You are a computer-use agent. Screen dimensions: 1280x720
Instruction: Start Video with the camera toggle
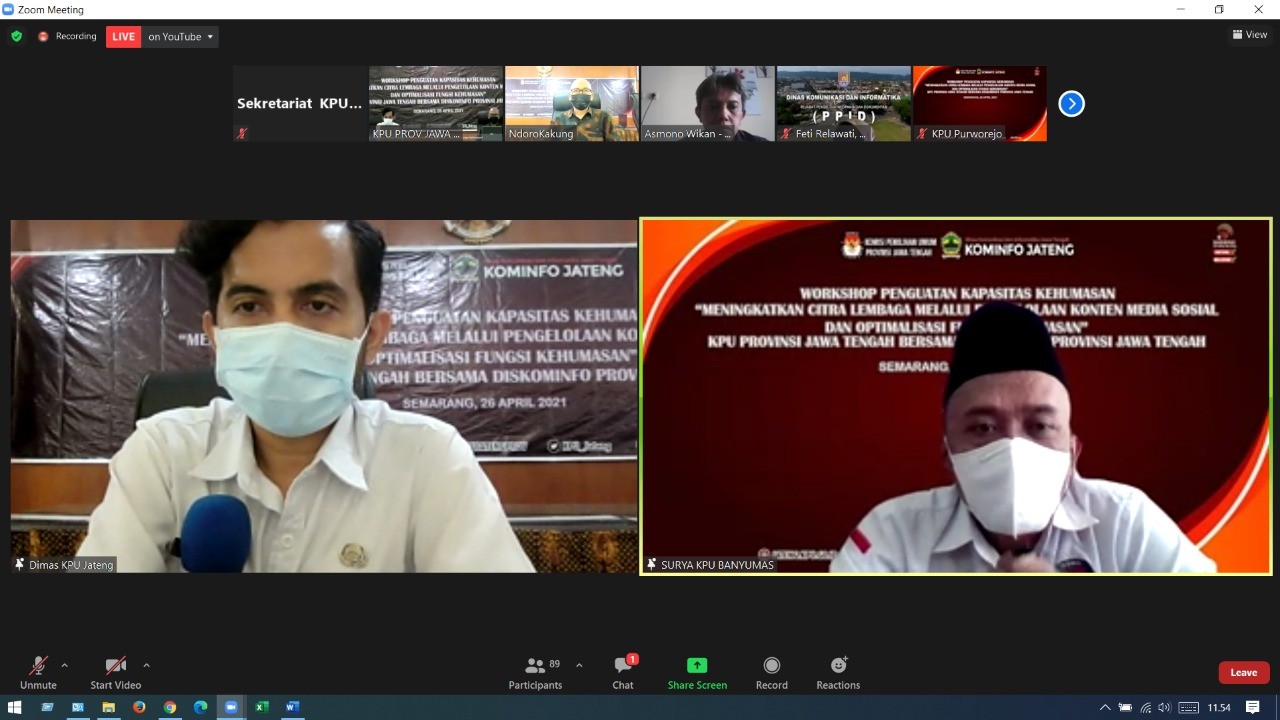pos(116,666)
